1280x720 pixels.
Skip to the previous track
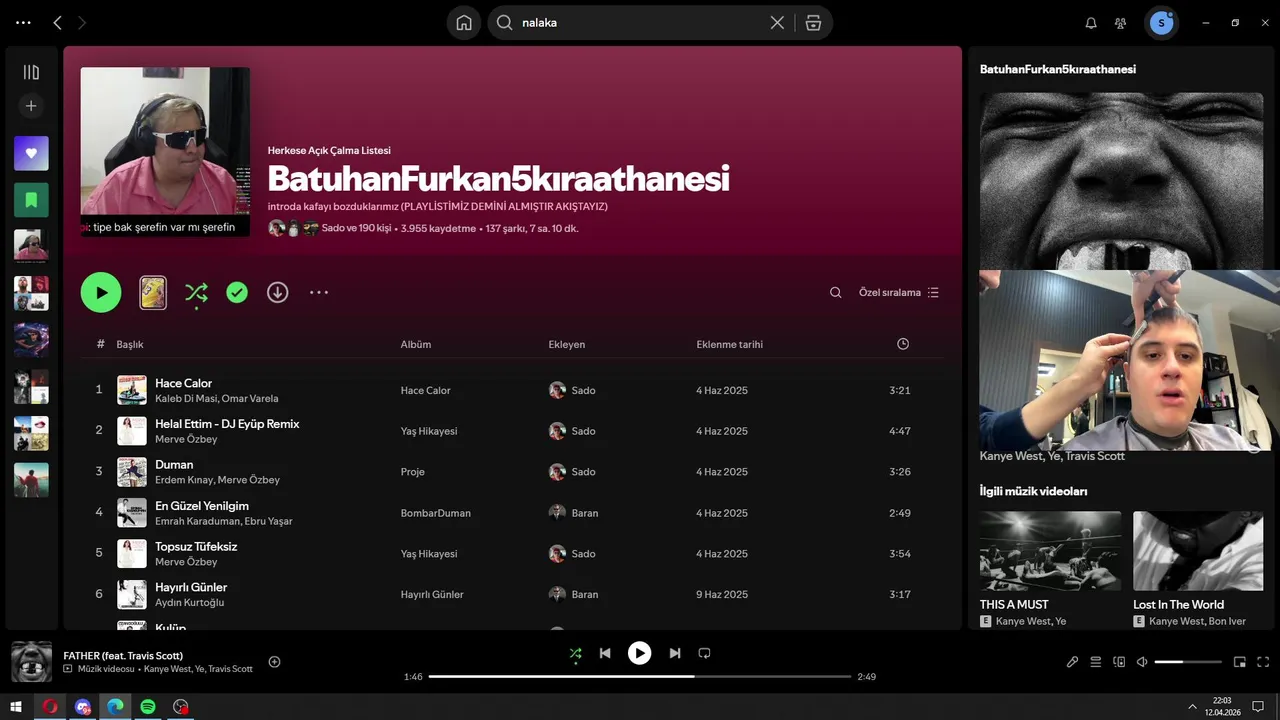[605, 653]
